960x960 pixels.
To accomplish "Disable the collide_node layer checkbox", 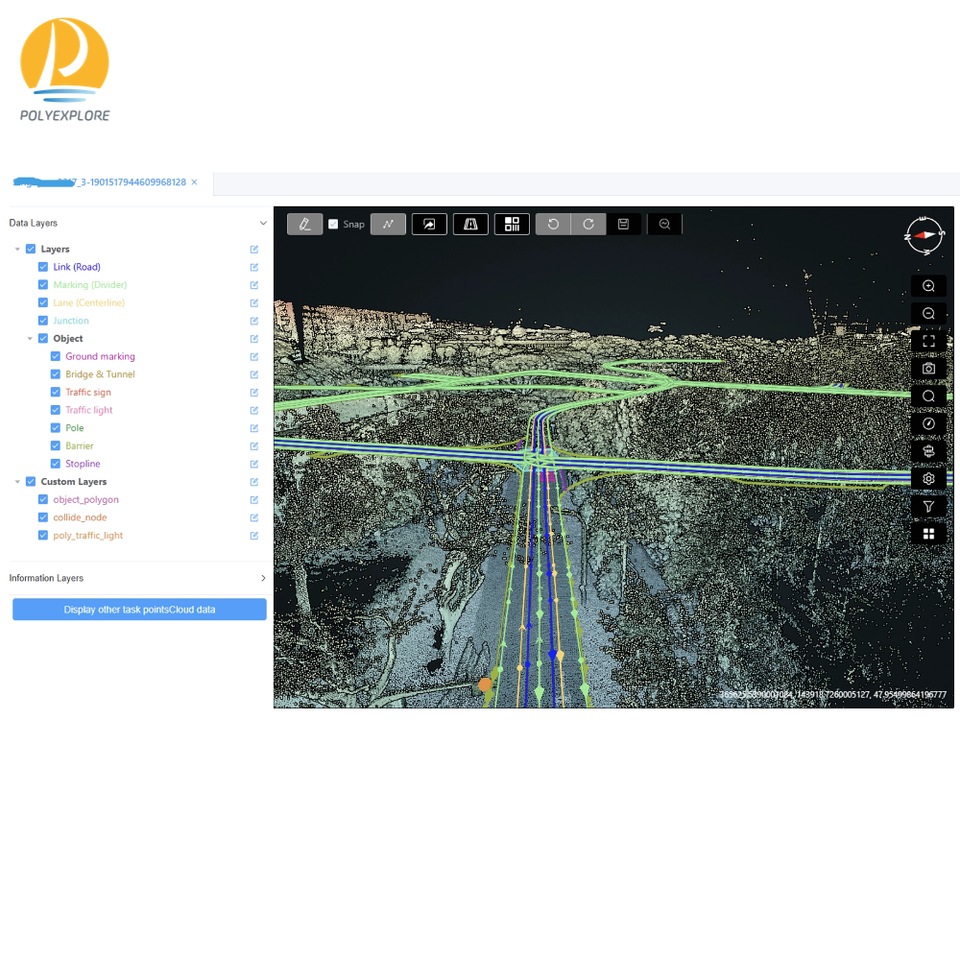I will pyautogui.click(x=43, y=517).
